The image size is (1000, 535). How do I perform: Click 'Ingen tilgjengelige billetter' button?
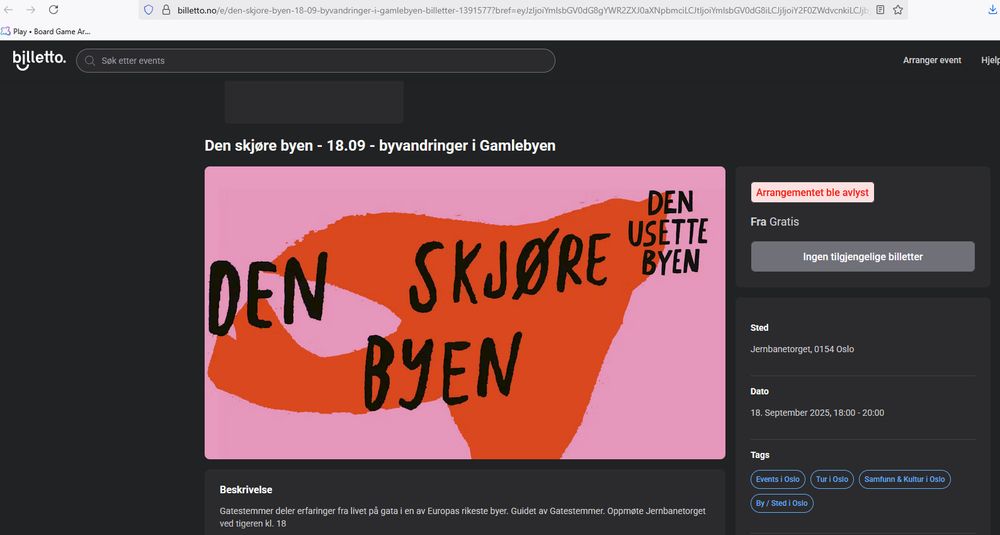click(x=863, y=256)
